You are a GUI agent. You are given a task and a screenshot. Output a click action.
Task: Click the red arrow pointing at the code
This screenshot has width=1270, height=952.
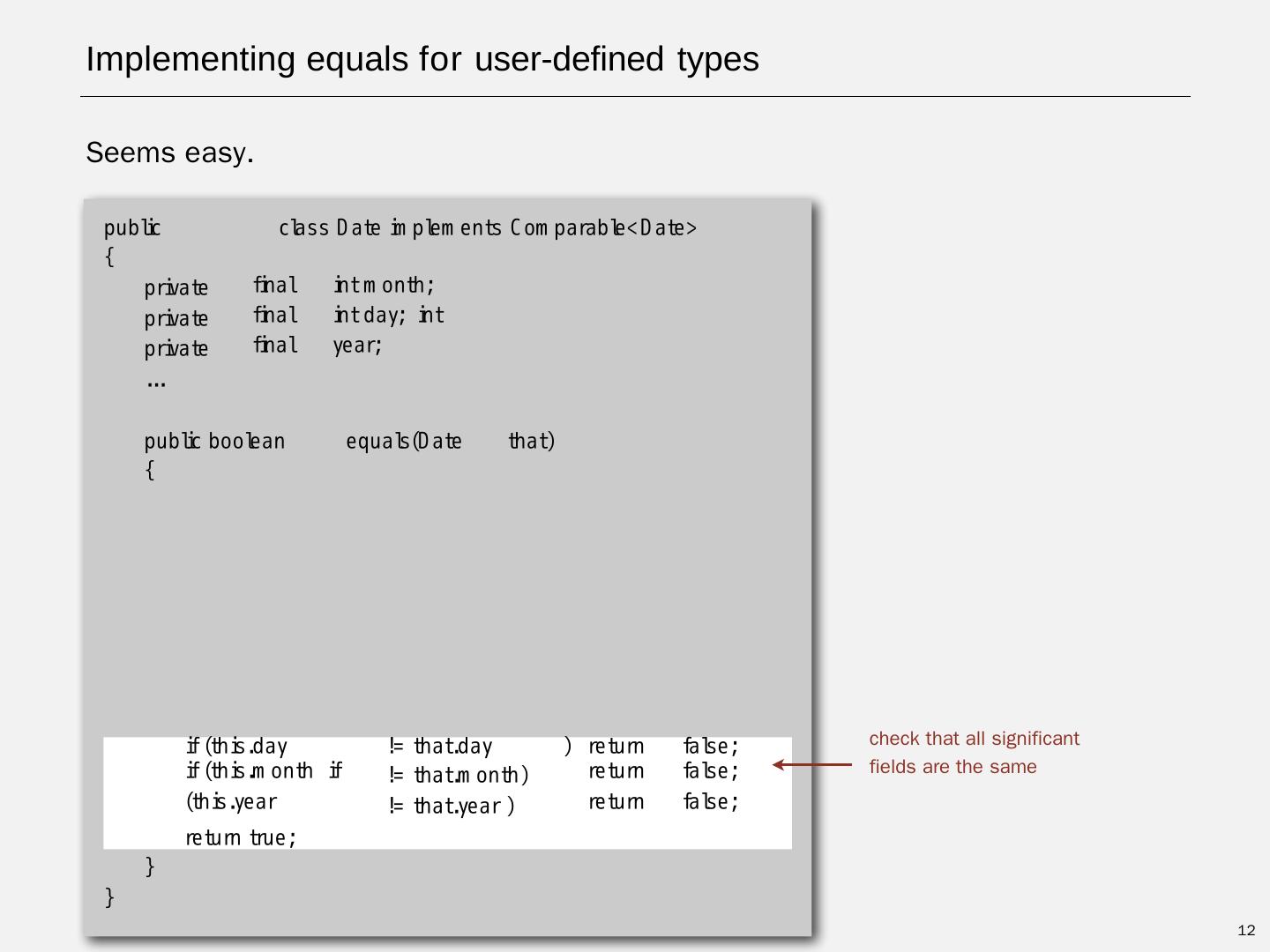[812, 765]
